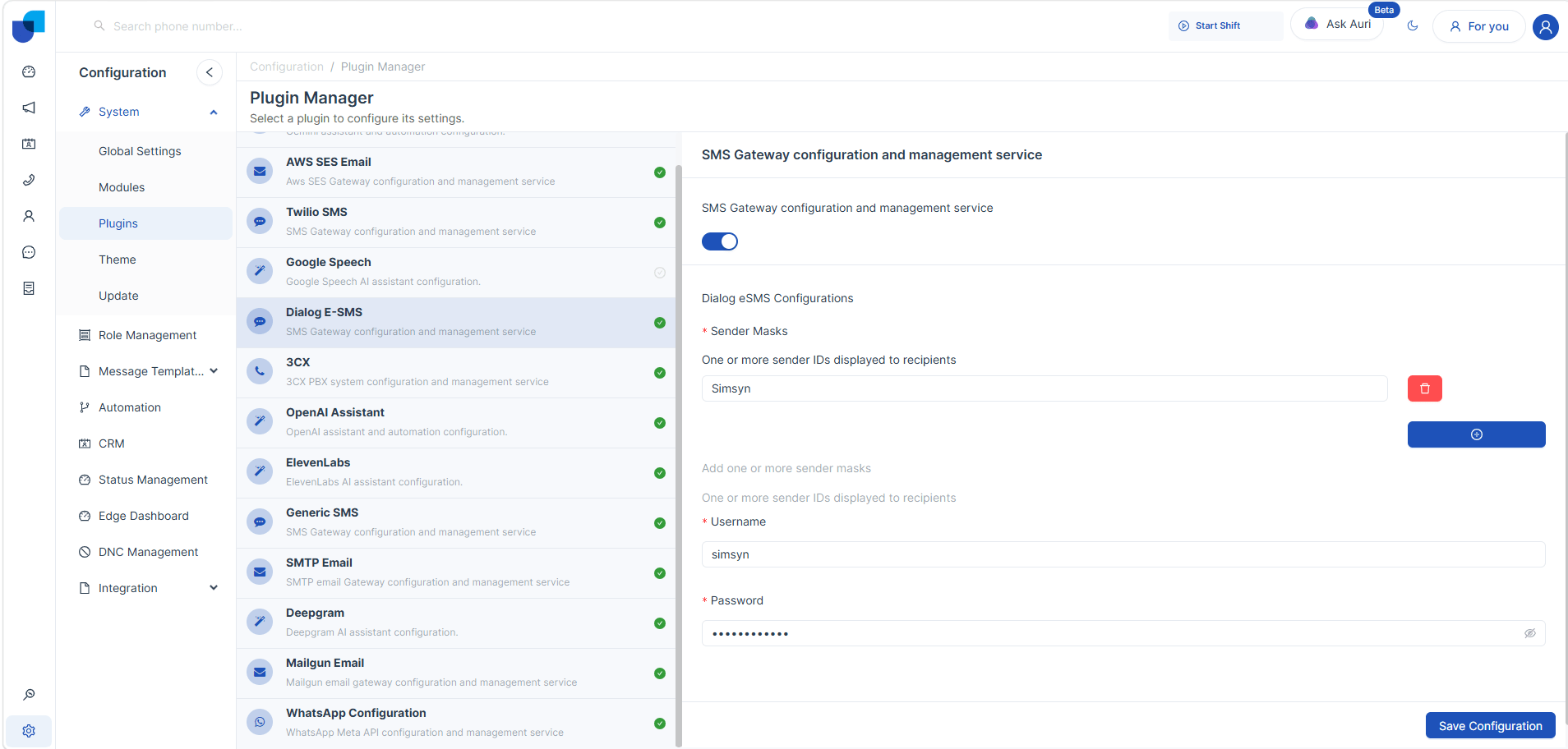Delete the Simsyn sender mask
This screenshot has width=1568, height=749.
[x=1424, y=388]
